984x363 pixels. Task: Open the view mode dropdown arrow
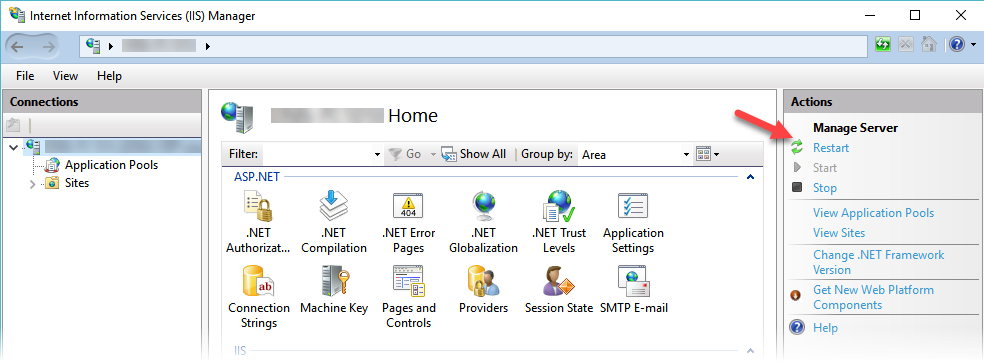(716, 154)
